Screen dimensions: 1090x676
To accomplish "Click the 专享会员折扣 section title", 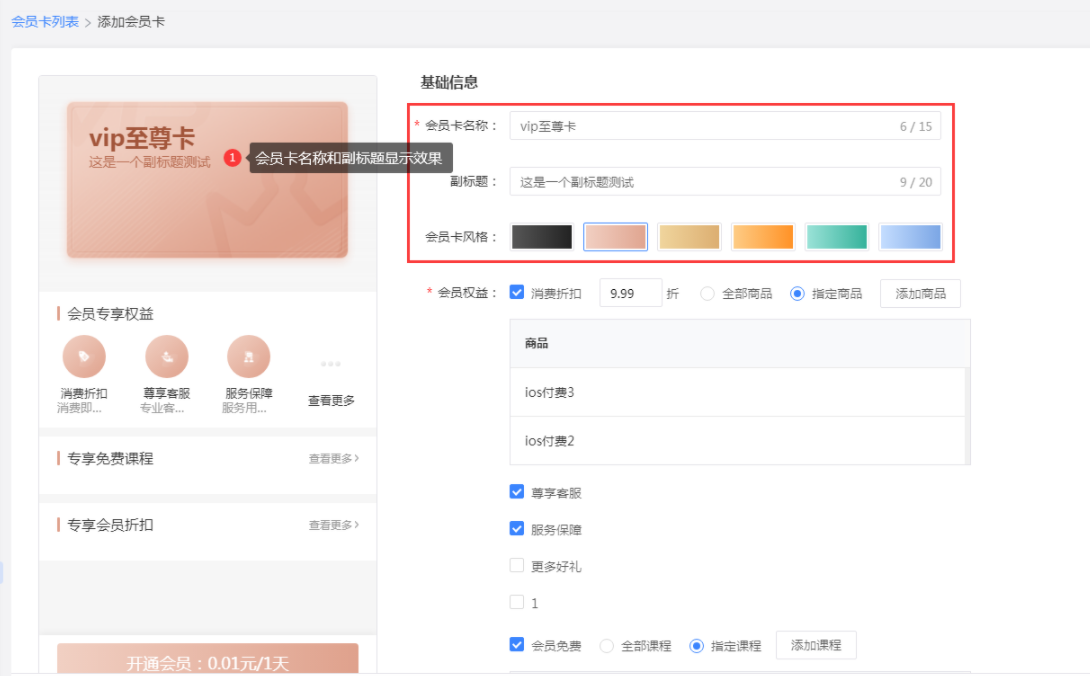I will (110, 525).
